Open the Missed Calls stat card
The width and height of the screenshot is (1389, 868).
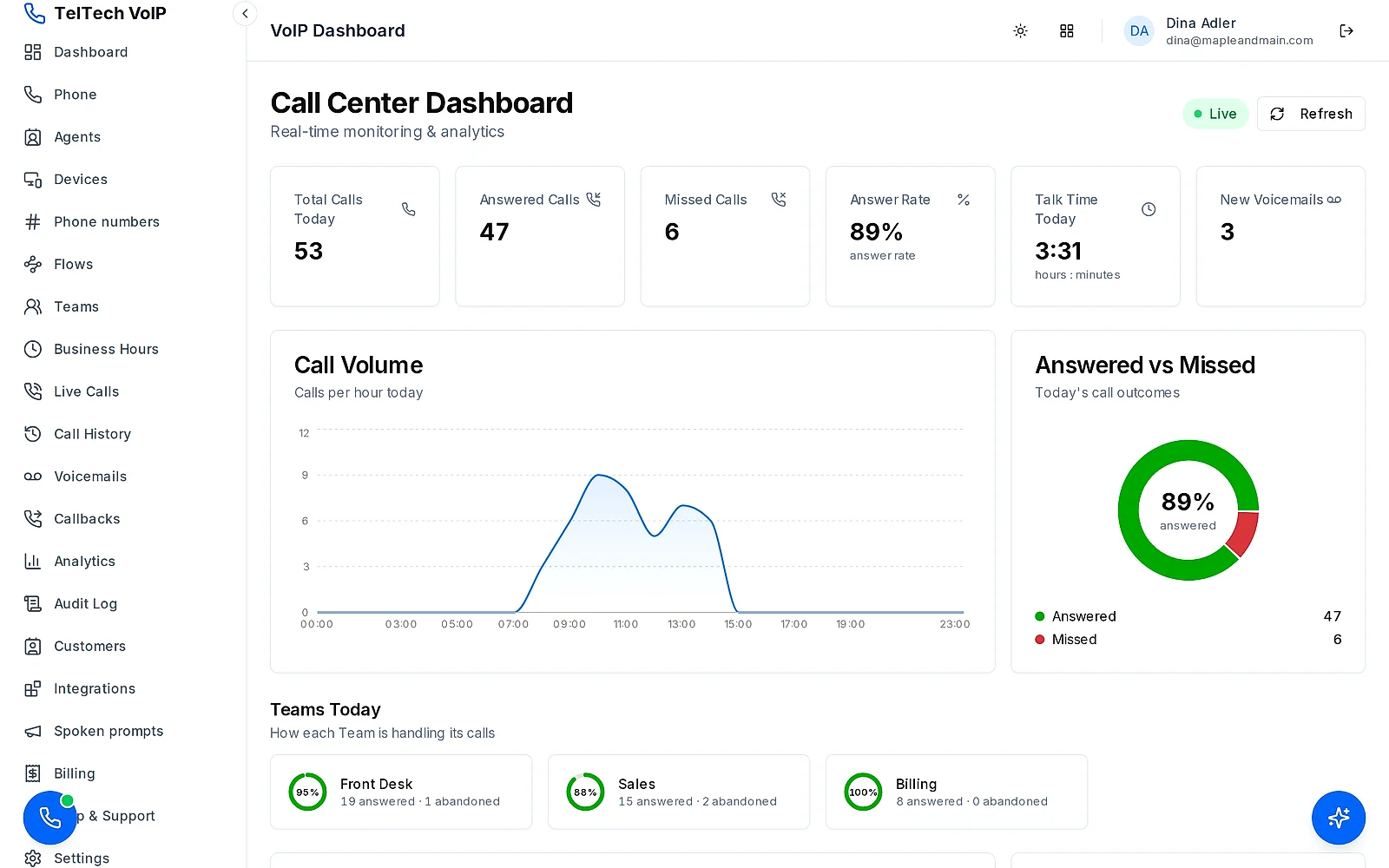[x=725, y=236]
